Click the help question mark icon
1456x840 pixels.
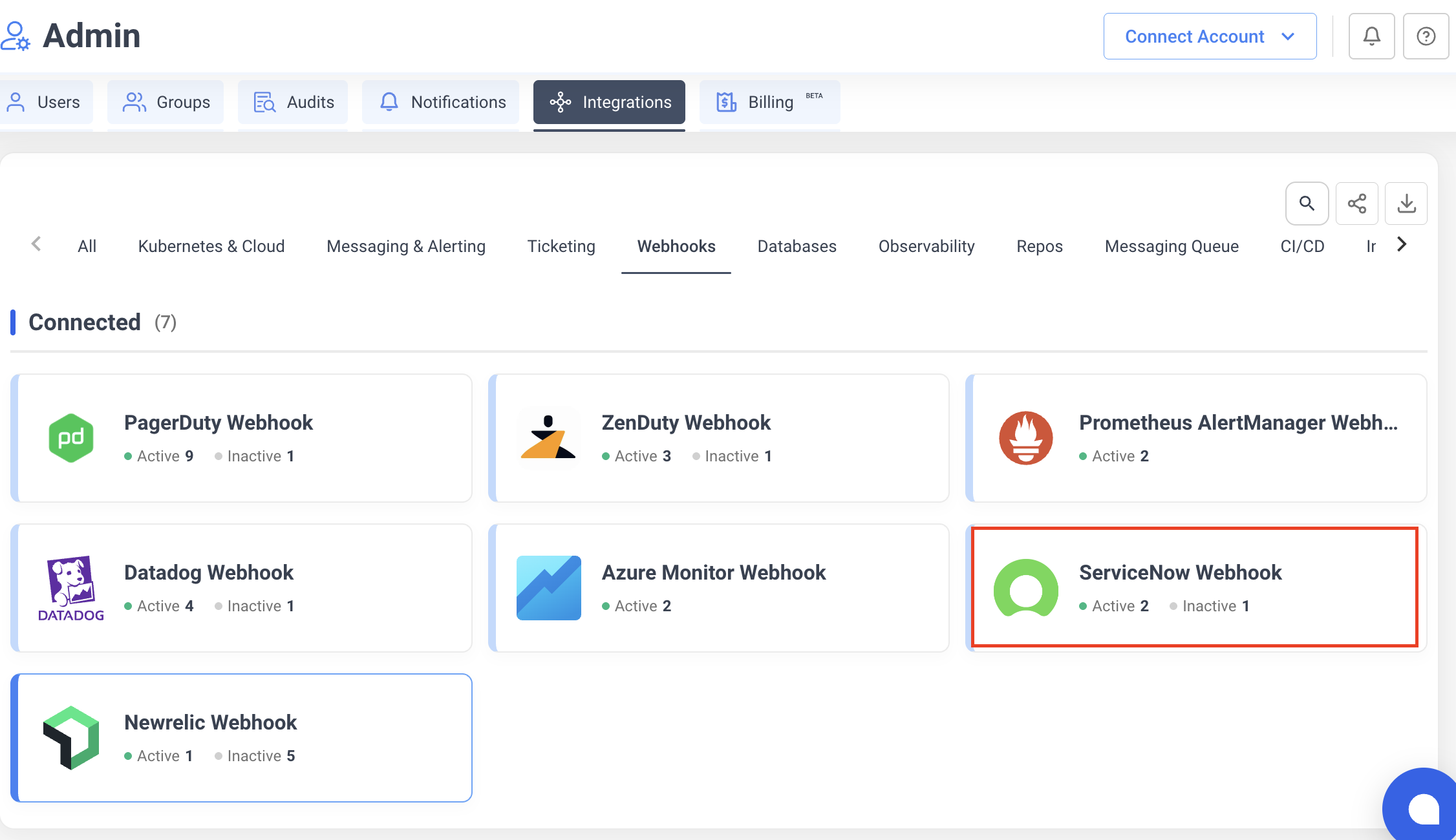pos(1425,36)
